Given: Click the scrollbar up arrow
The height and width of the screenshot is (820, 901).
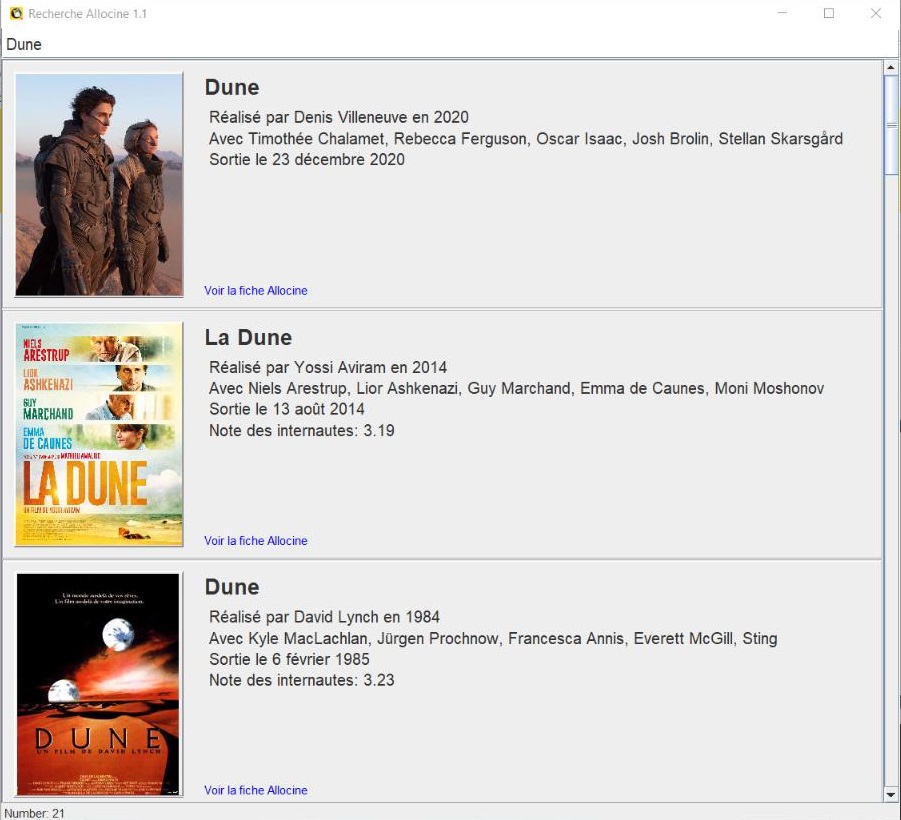Looking at the screenshot, I should click(891, 67).
